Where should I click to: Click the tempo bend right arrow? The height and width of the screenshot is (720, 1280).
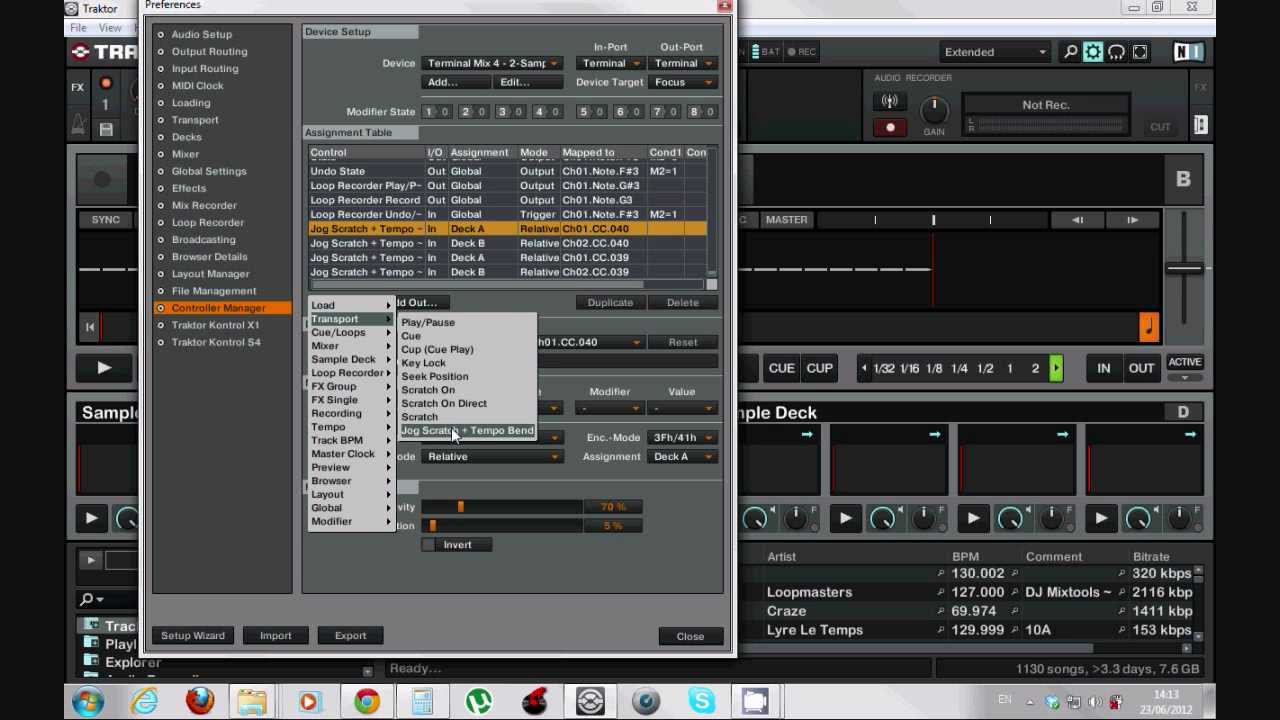tap(1132, 220)
